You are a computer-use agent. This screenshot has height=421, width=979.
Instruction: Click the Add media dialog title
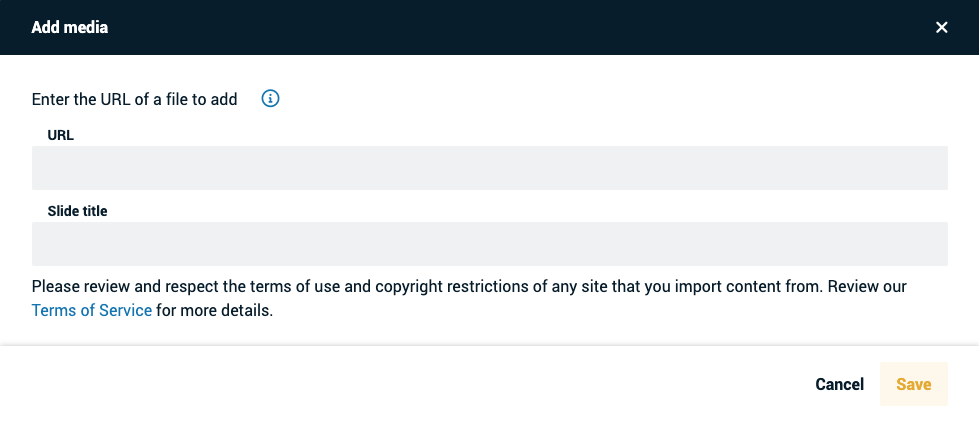pos(69,27)
